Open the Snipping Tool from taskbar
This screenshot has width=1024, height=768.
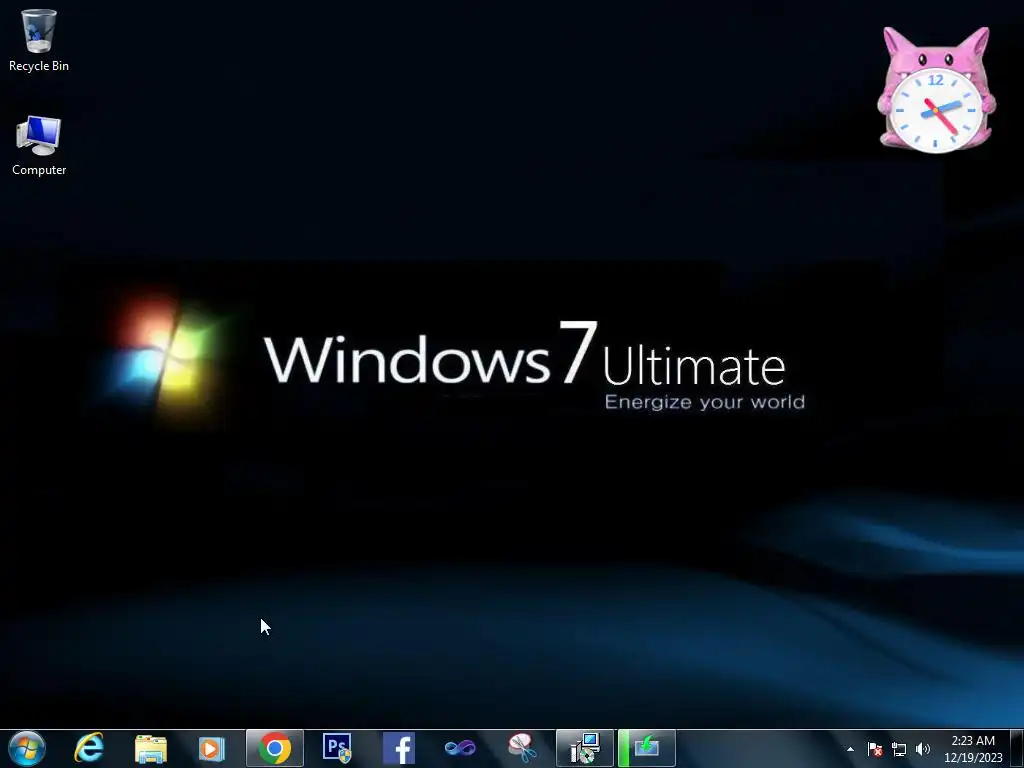[x=522, y=748]
